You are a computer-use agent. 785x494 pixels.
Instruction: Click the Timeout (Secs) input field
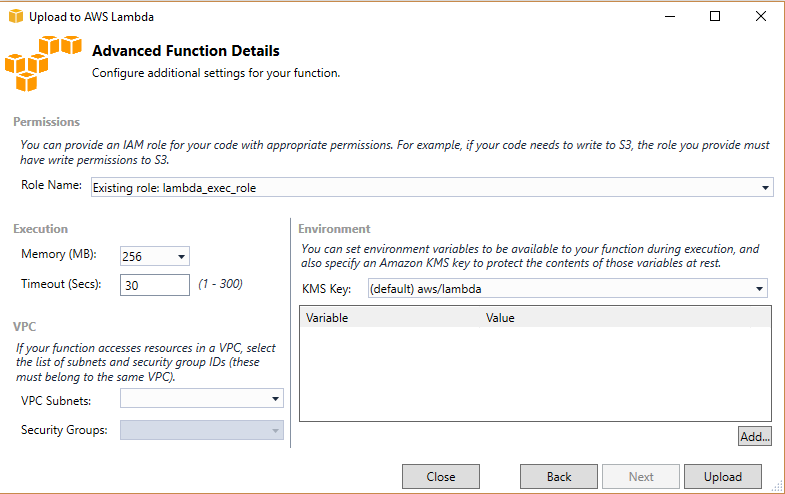155,285
